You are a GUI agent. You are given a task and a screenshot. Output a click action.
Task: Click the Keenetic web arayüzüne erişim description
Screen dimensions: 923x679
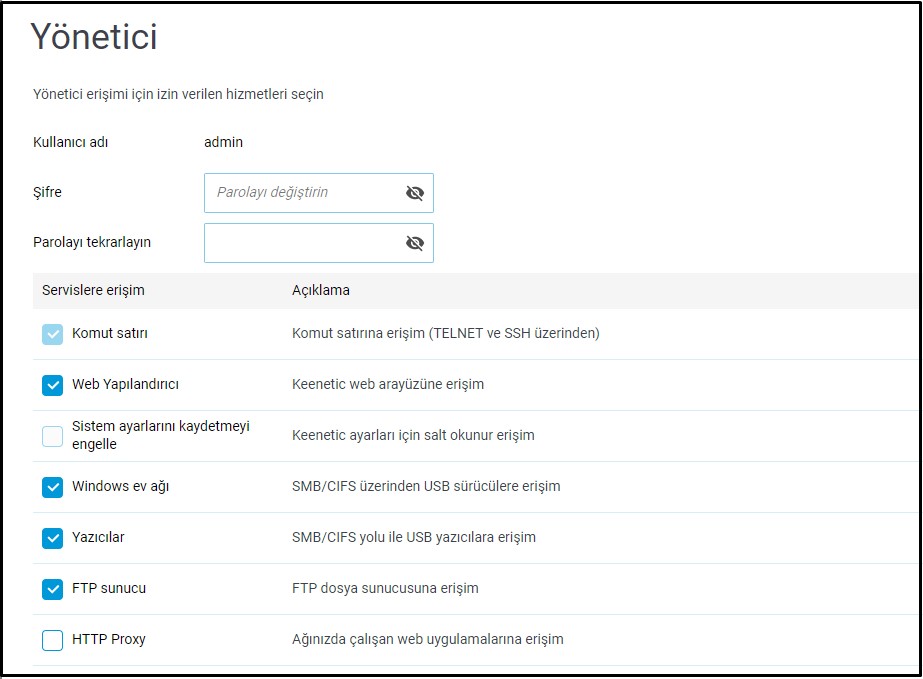point(388,385)
